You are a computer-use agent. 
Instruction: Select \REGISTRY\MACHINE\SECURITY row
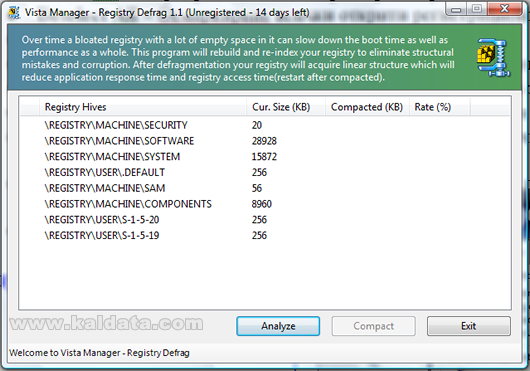[x=265, y=125]
